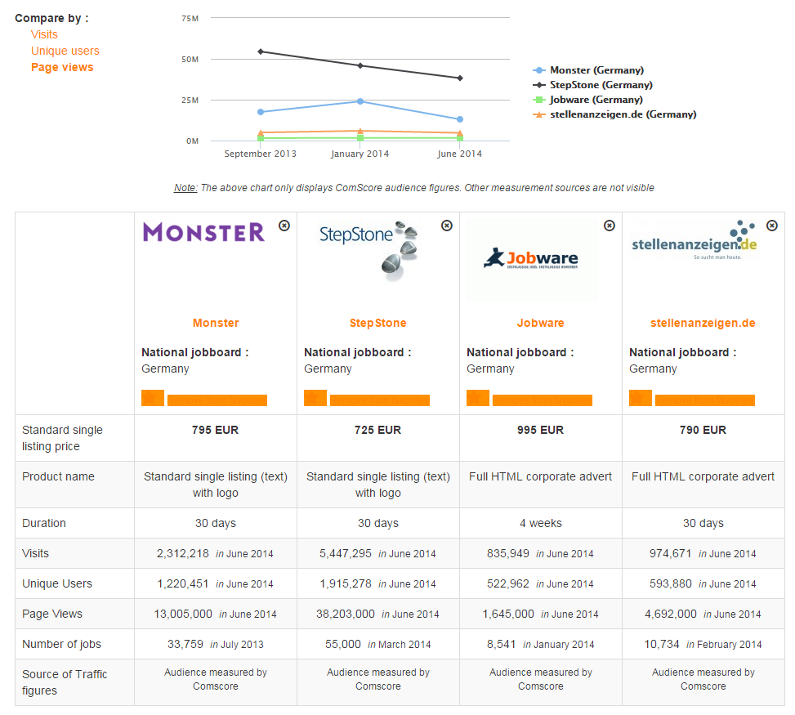Click the Jobware logo image
The image size is (795, 715).
(x=530, y=260)
